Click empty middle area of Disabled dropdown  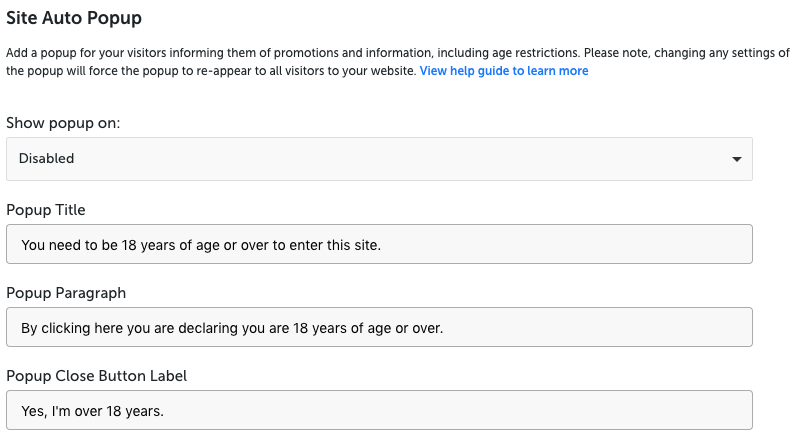click(x=402, y=159)
